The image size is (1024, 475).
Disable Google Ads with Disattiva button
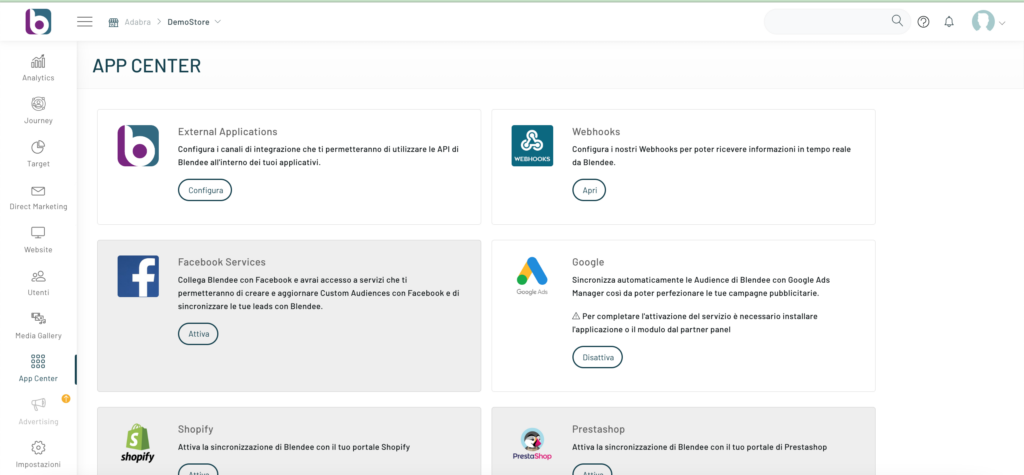pyautogui.click(x=597, y=357)
